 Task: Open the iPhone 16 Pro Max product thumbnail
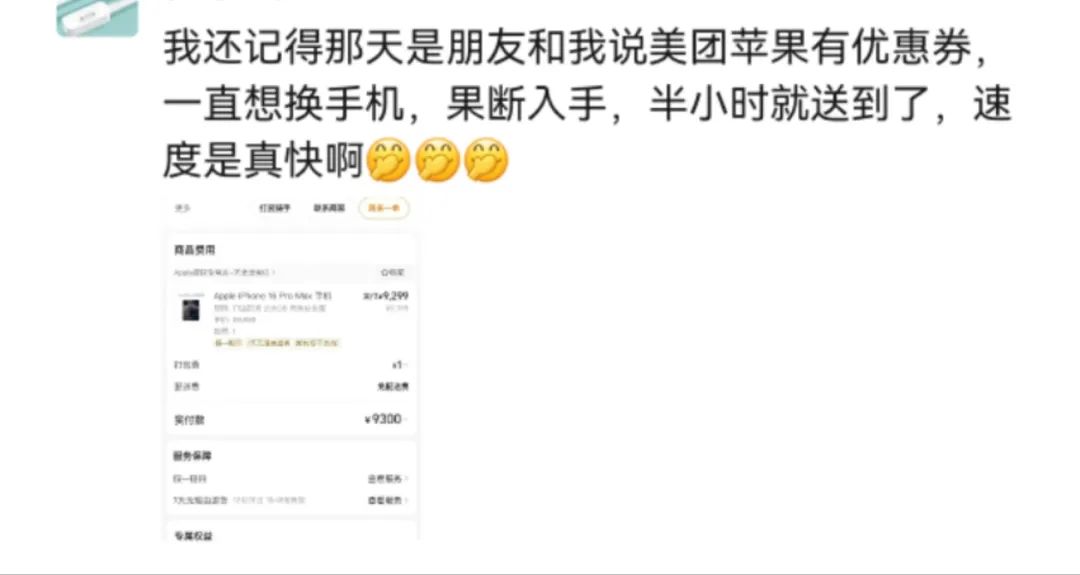coord(190,308)
